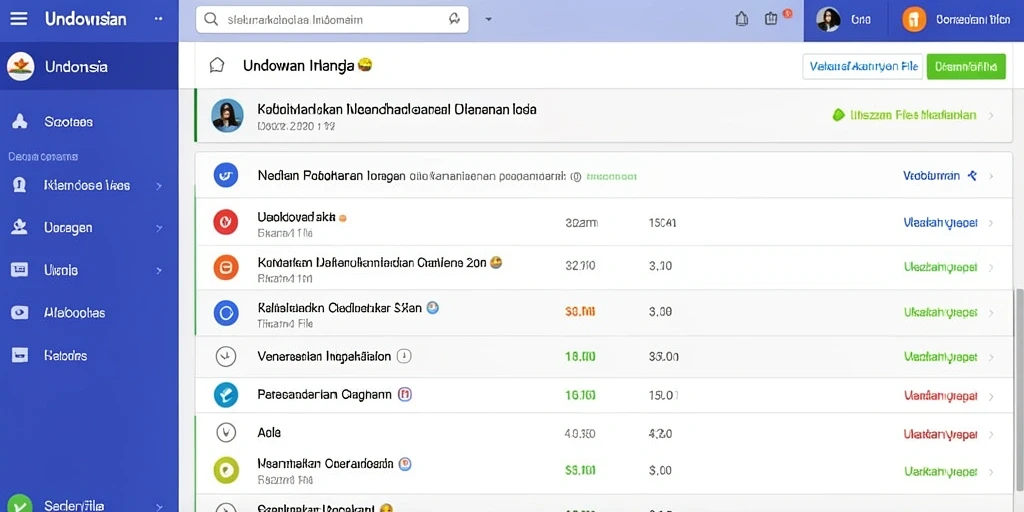Select the orange 38.00 value in Kalaladakn row
Image resolution: width=1024 pixels, height=512 pixels.
click(x=580, y=312)
